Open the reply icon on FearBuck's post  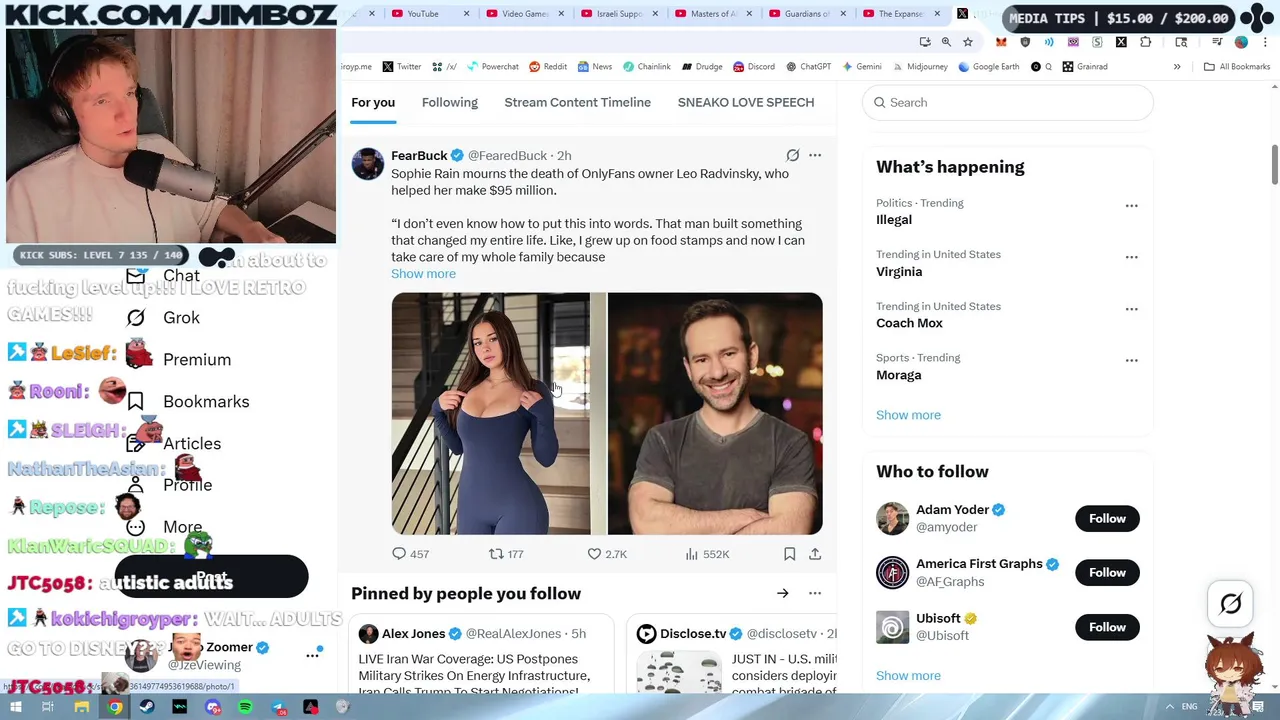tap(399, 554)
